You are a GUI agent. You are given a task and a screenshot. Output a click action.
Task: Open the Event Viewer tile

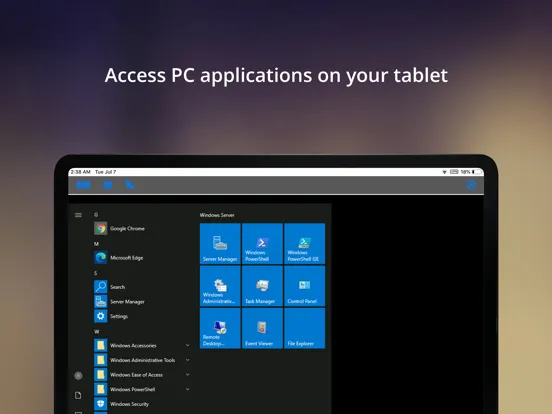[x=262, y=328]
